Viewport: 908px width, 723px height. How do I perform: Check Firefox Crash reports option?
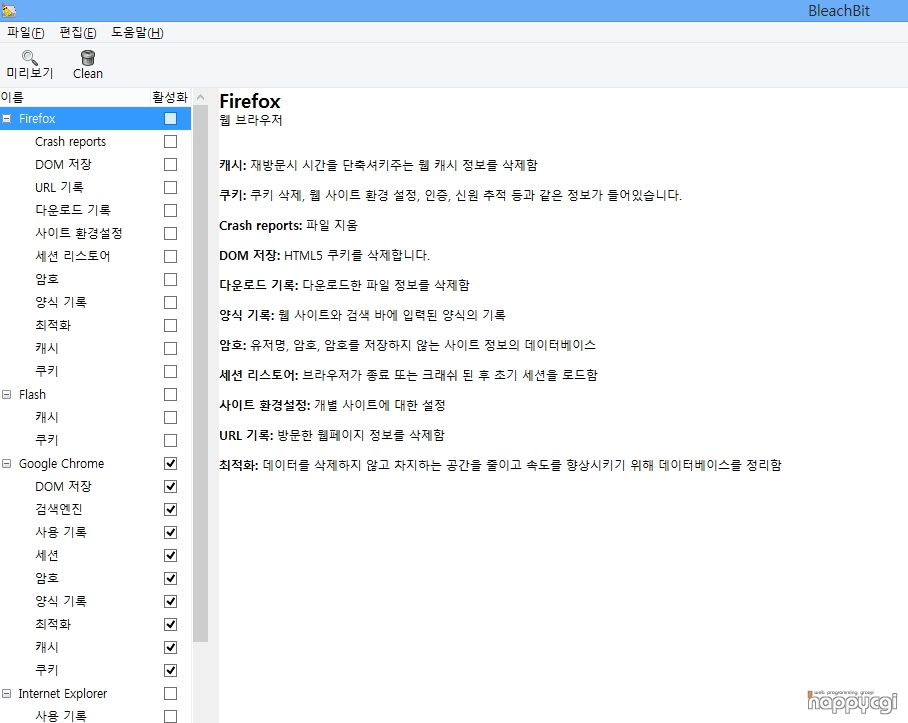(170, 142)
